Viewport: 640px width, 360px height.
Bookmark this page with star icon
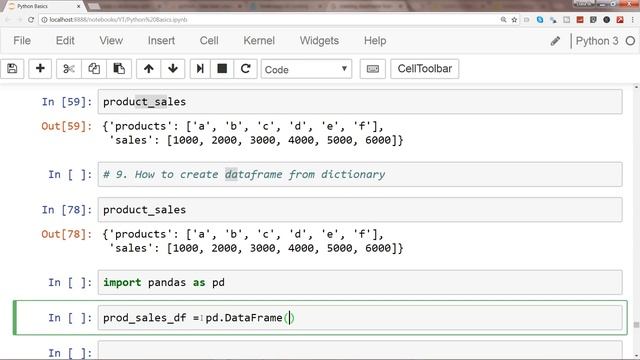514,20
